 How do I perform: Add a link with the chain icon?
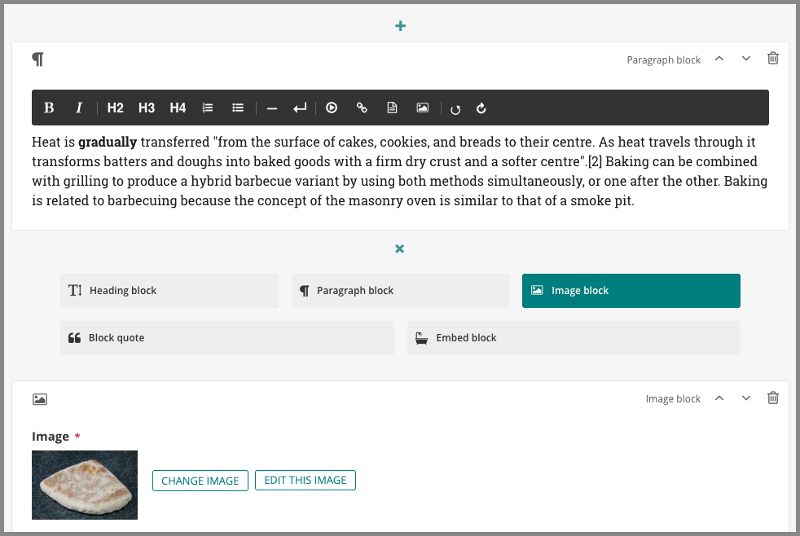(x=362, y=108)
